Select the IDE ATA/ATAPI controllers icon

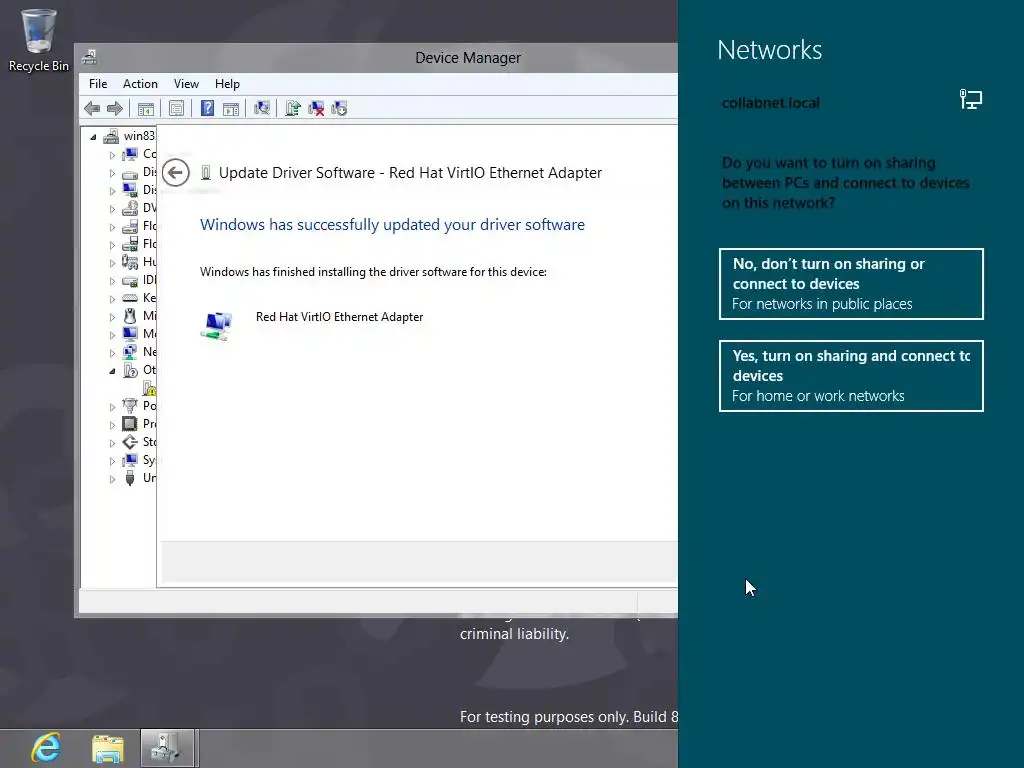pos(130,280)
